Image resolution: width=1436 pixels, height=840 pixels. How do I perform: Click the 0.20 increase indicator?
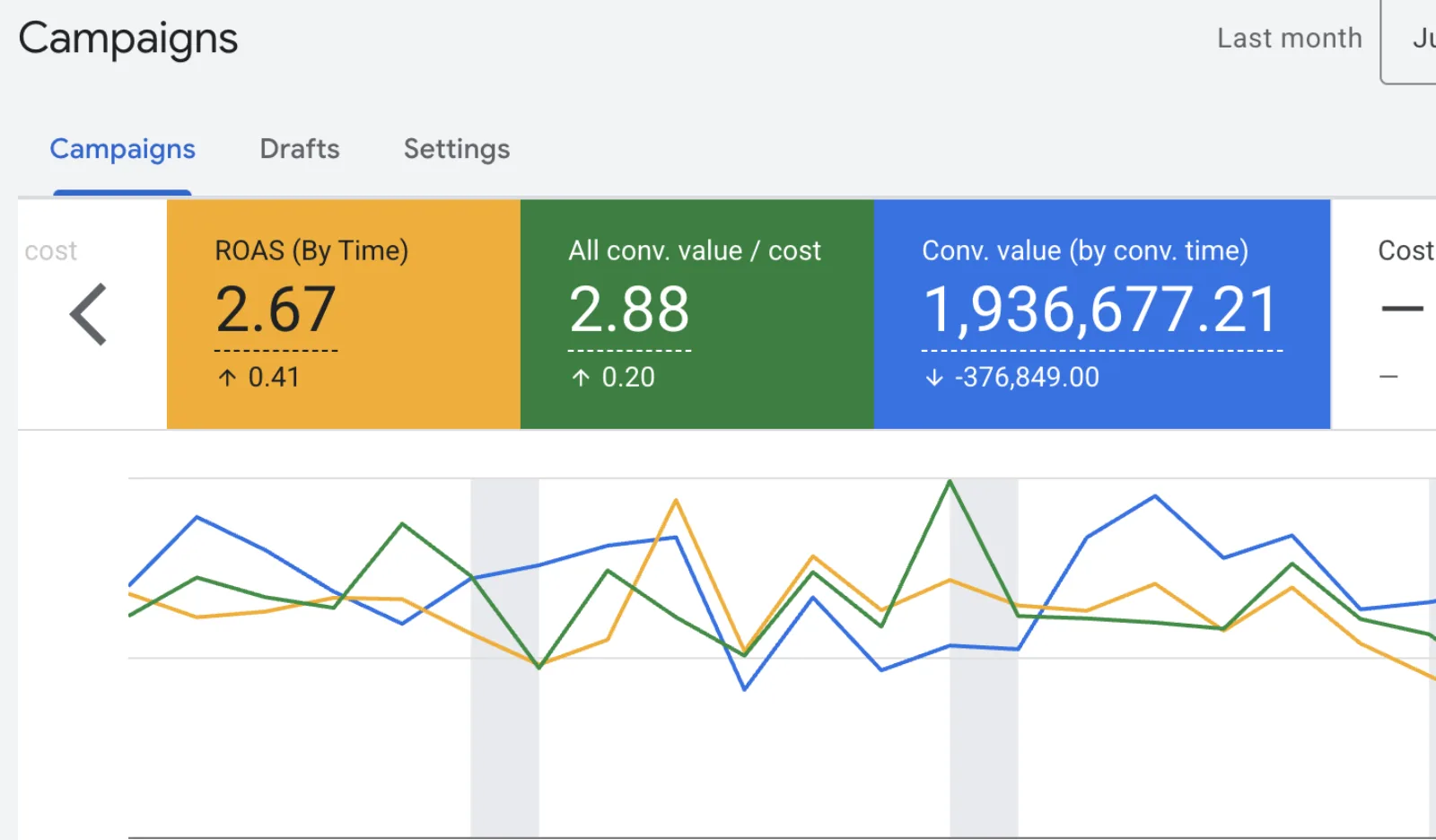(613, 377)
